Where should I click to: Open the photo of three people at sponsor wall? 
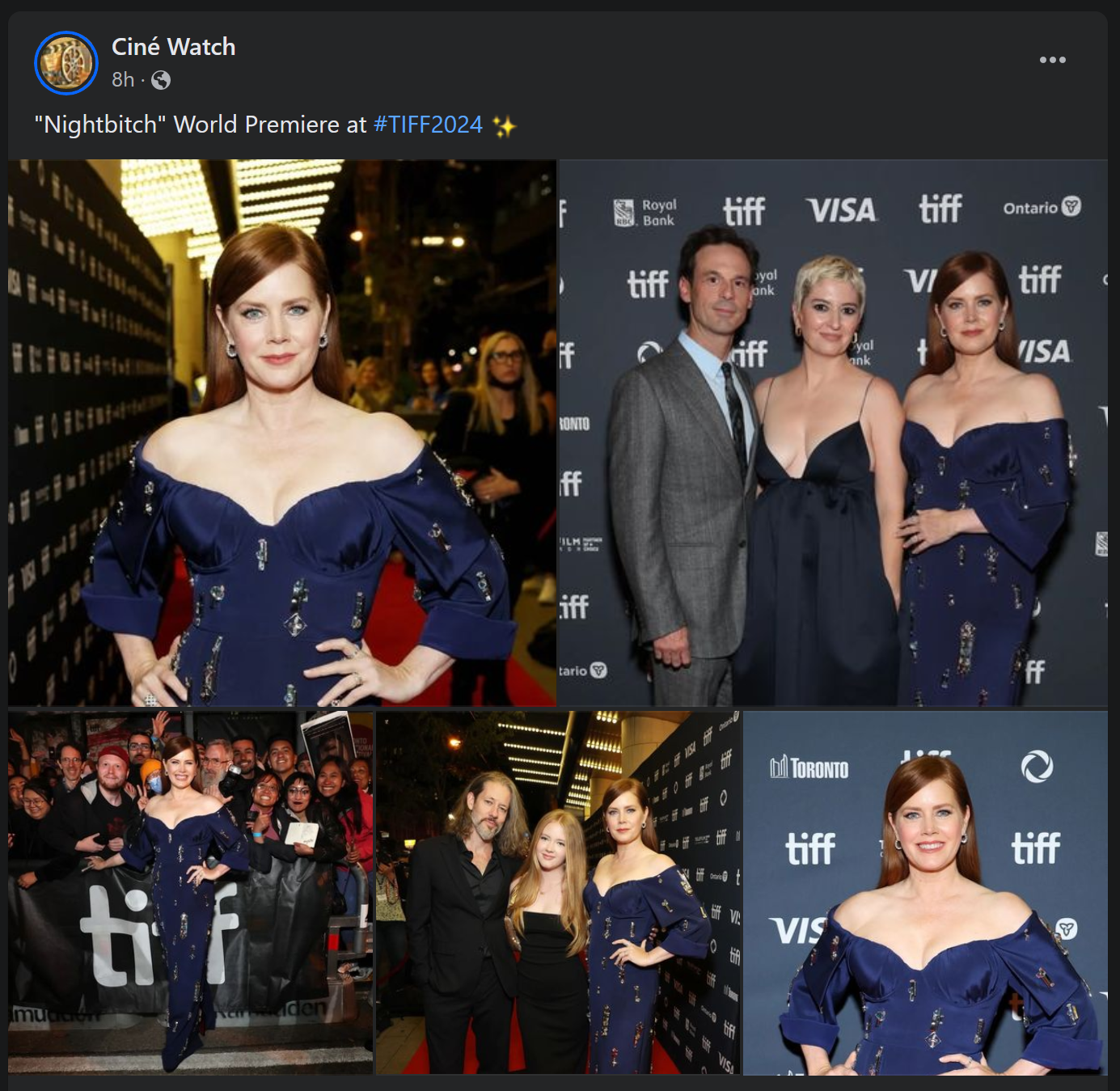click(834, 433)
